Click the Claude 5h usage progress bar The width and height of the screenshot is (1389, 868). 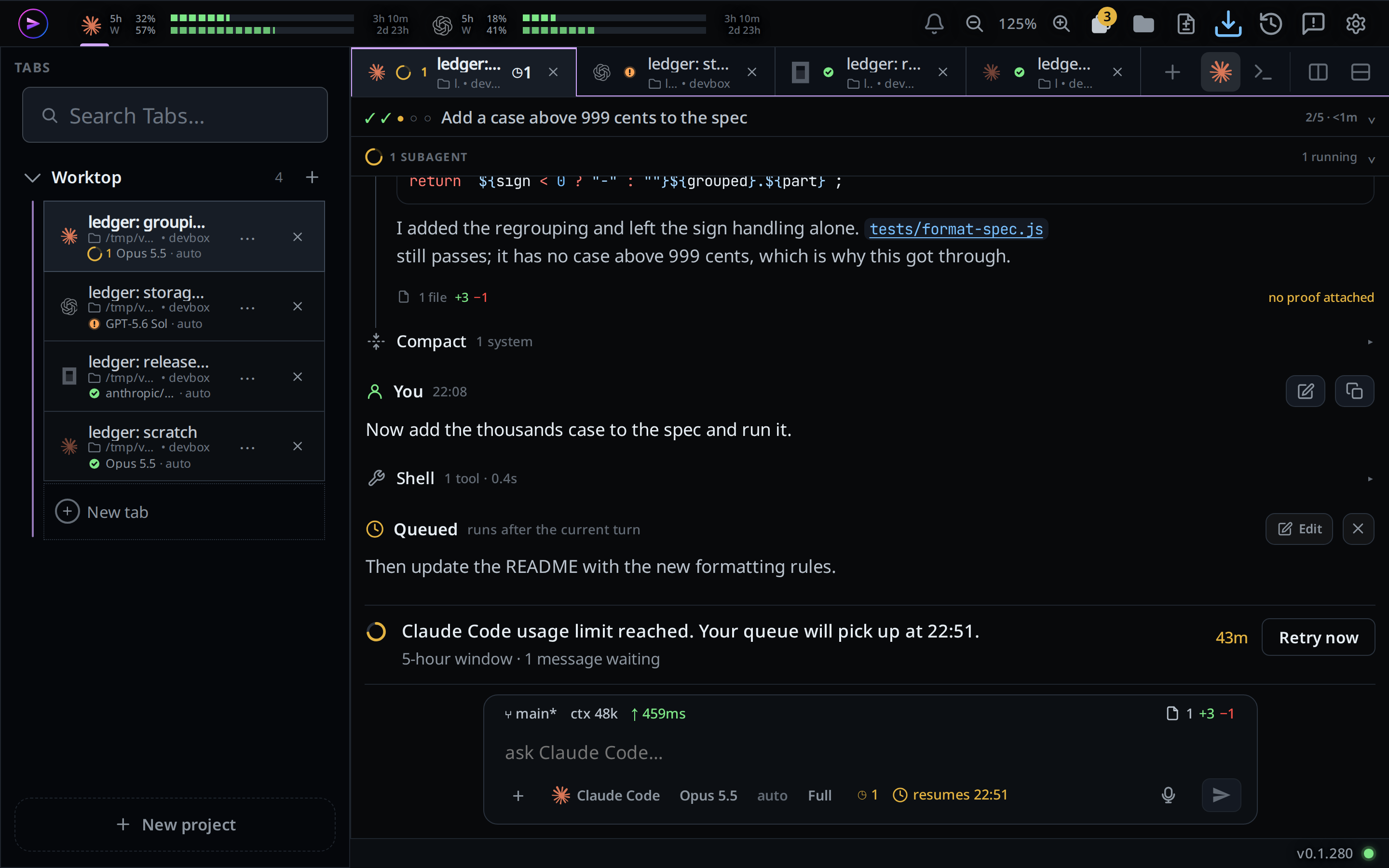click(x=262, y=18)
